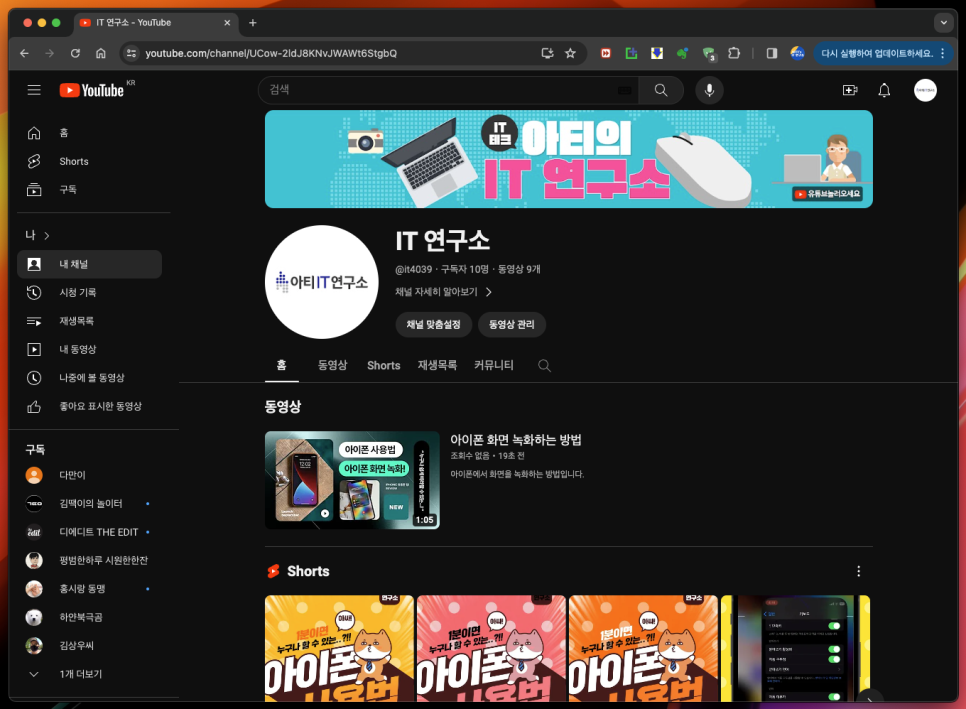Start voice search with the microphone
The image size is (966, 709).
pos(709,90)
